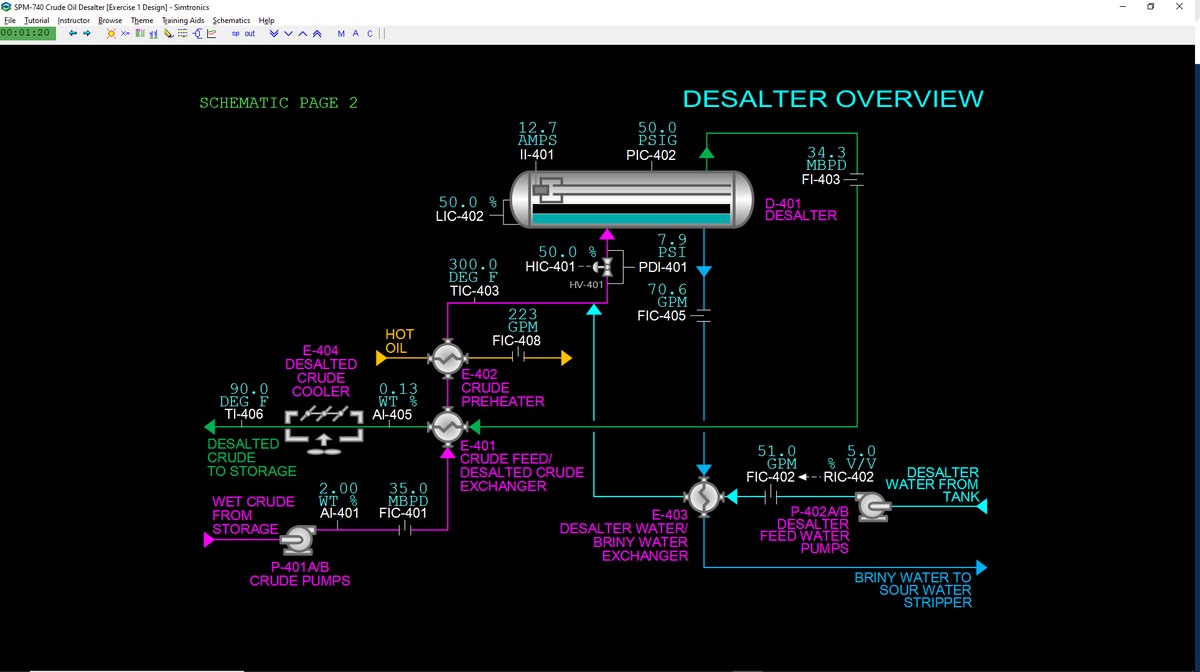
Task: Go forward using the right arrow toolbar icon
Action: click(x=87, y=33)
